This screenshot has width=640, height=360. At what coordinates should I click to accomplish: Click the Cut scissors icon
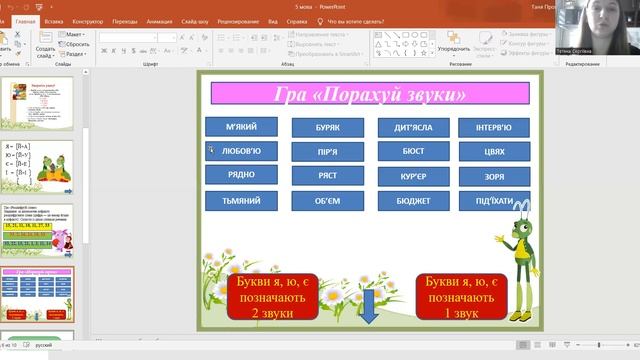click(x=17, y=35)
